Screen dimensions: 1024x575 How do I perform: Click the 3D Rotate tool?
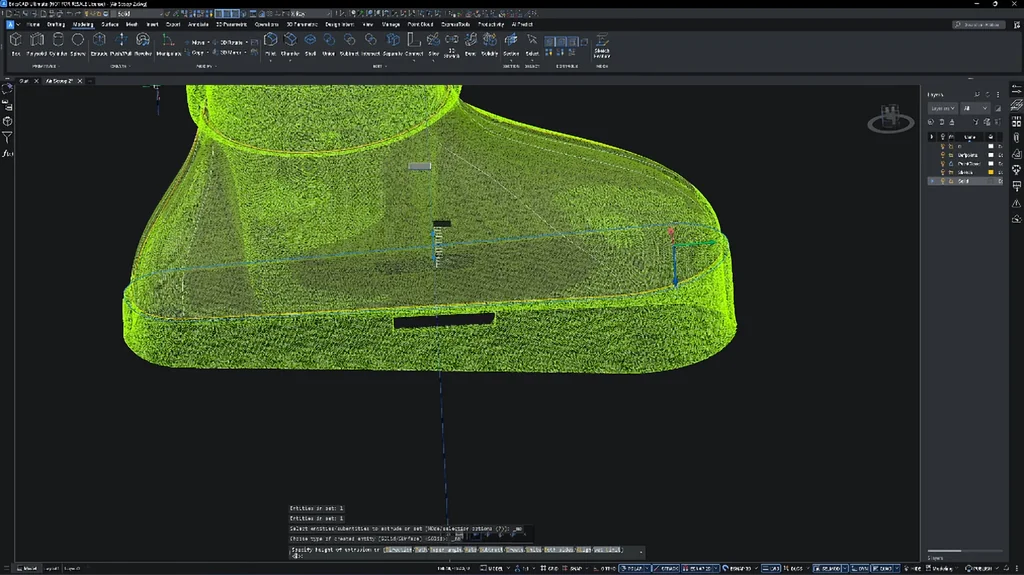pyautogui.click(x=228, y=42)
